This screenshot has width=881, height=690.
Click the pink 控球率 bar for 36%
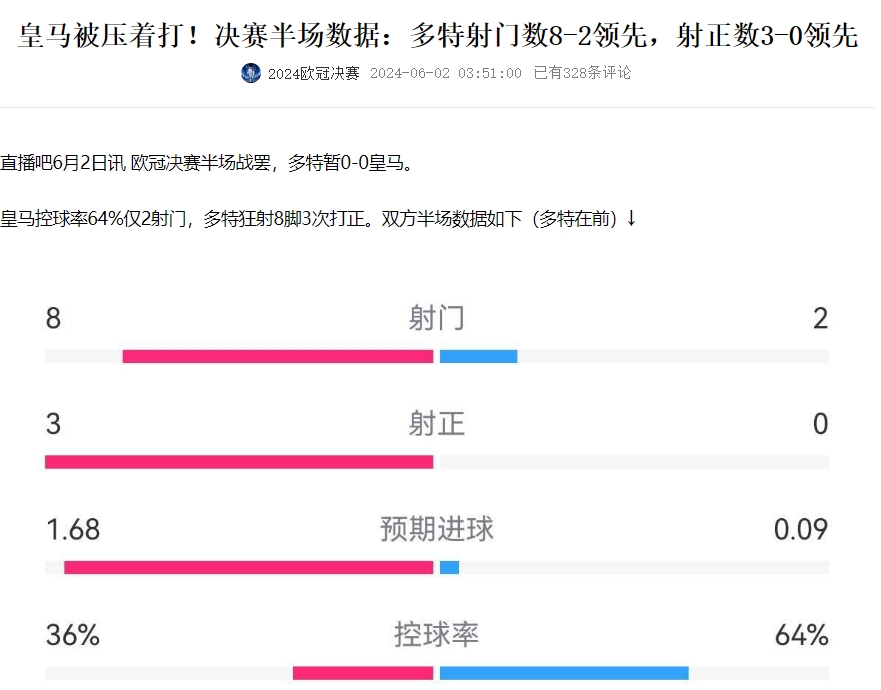[x=363, y=673]
